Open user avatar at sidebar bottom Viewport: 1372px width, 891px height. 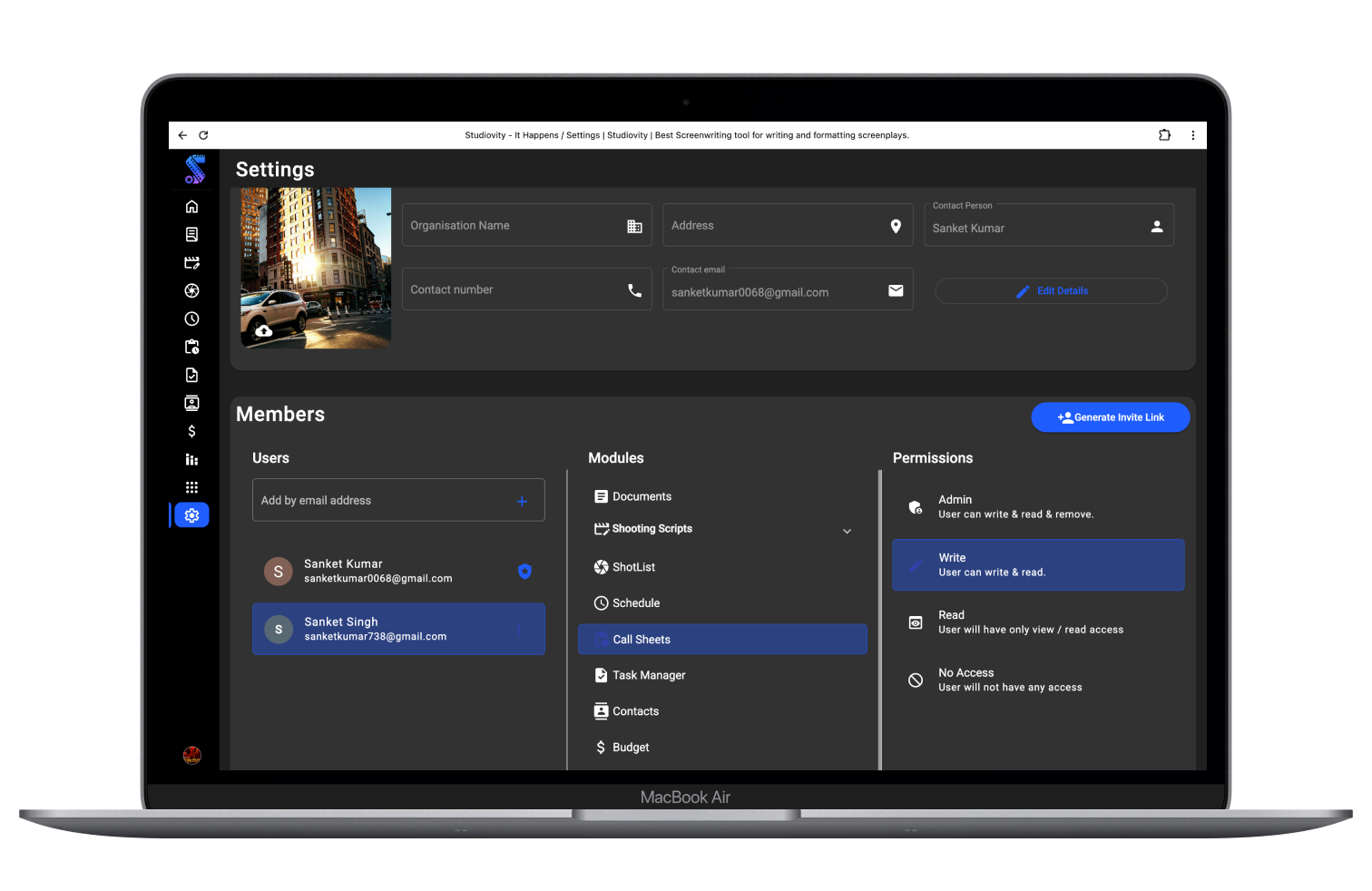tap(191, 756)
